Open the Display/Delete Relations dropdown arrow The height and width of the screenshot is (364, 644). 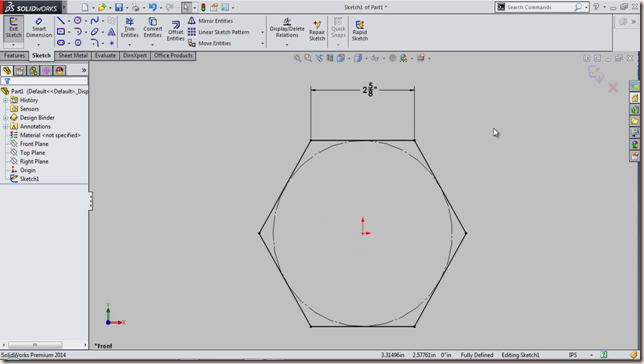point(287,44)
